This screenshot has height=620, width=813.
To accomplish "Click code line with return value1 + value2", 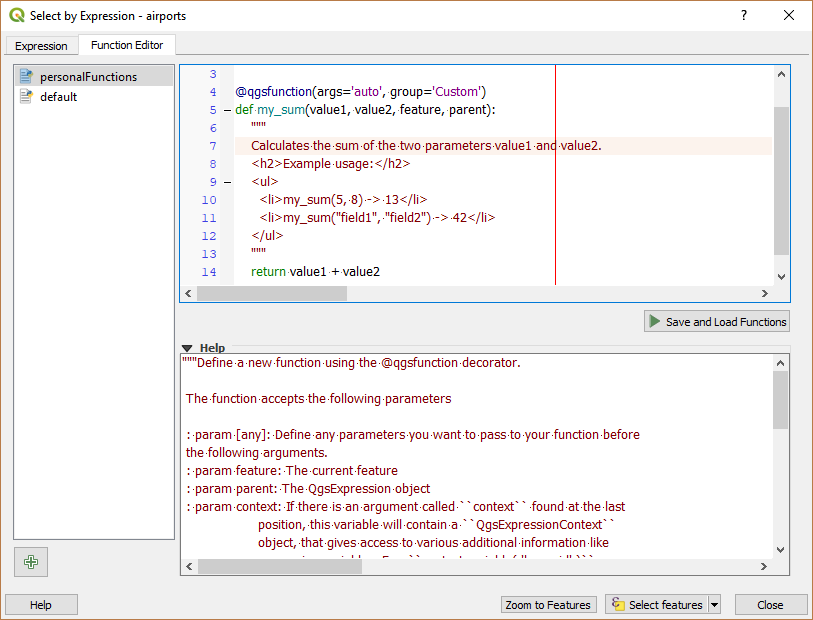I will pos(315,272).
